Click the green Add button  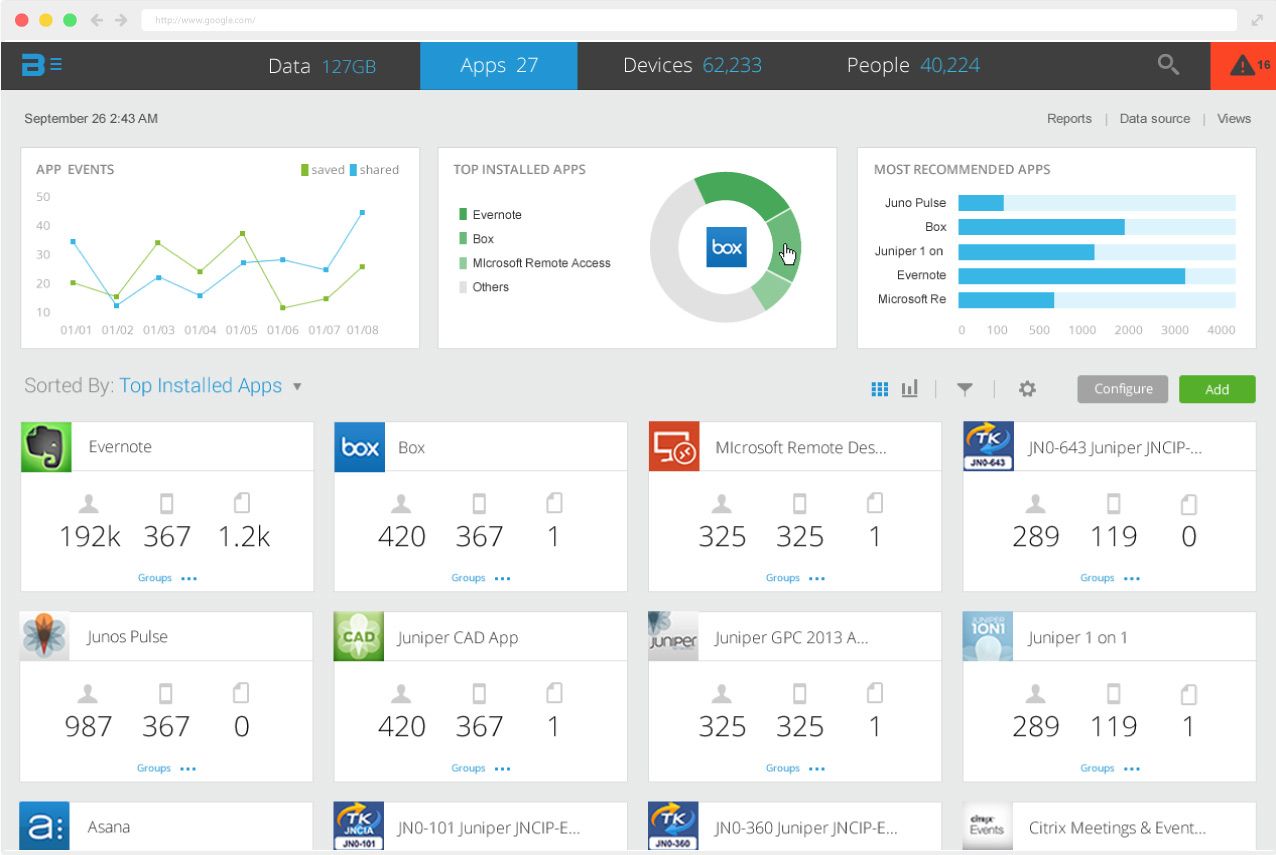[x=1217, y=389]
